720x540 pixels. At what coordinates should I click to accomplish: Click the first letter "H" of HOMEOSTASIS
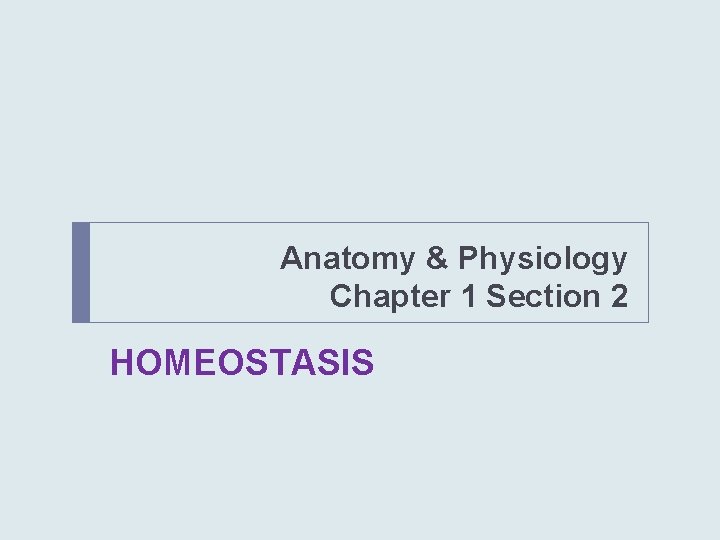[x=122, y=362]
